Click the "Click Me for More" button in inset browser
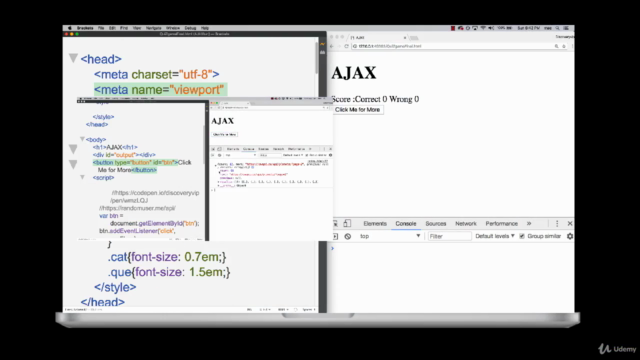The width and height of the screenshot is (640, 360). pyautogui.click(x=224, y=134)
